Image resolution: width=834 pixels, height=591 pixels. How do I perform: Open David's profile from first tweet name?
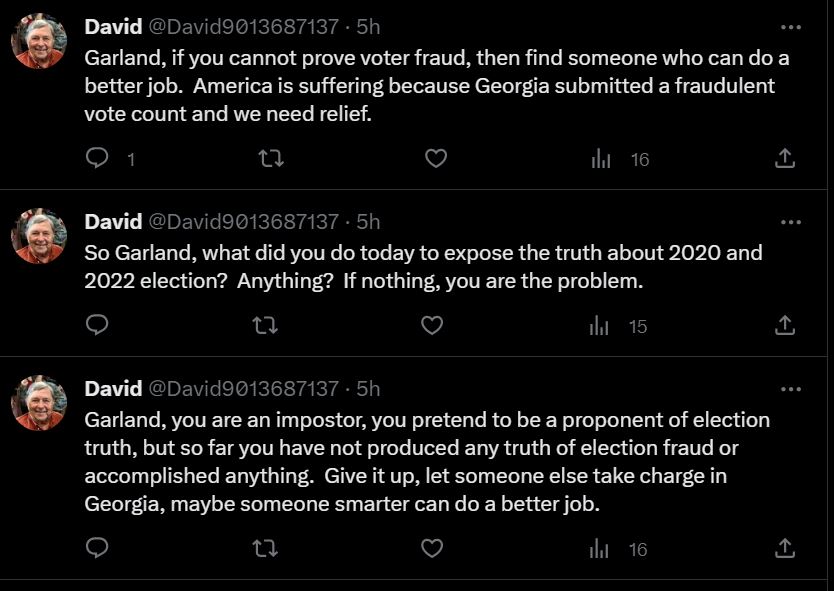(x=112, y=26)
